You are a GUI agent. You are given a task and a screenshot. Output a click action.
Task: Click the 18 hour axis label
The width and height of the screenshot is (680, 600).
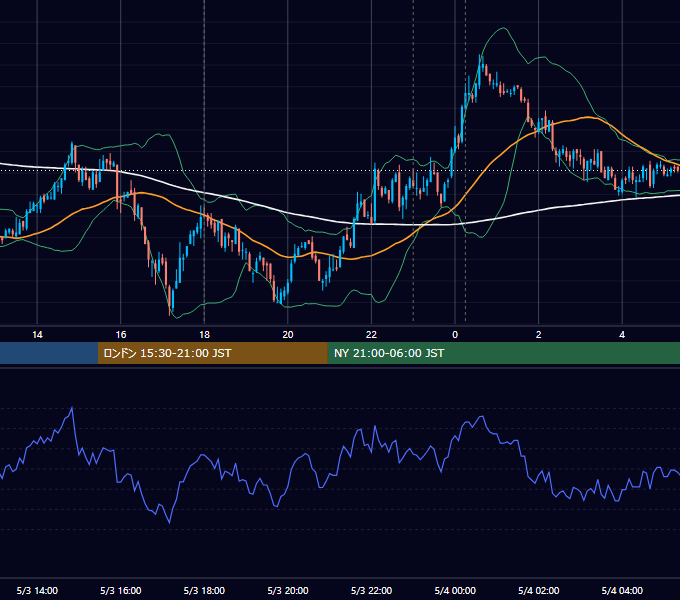(x=204, y=335)
